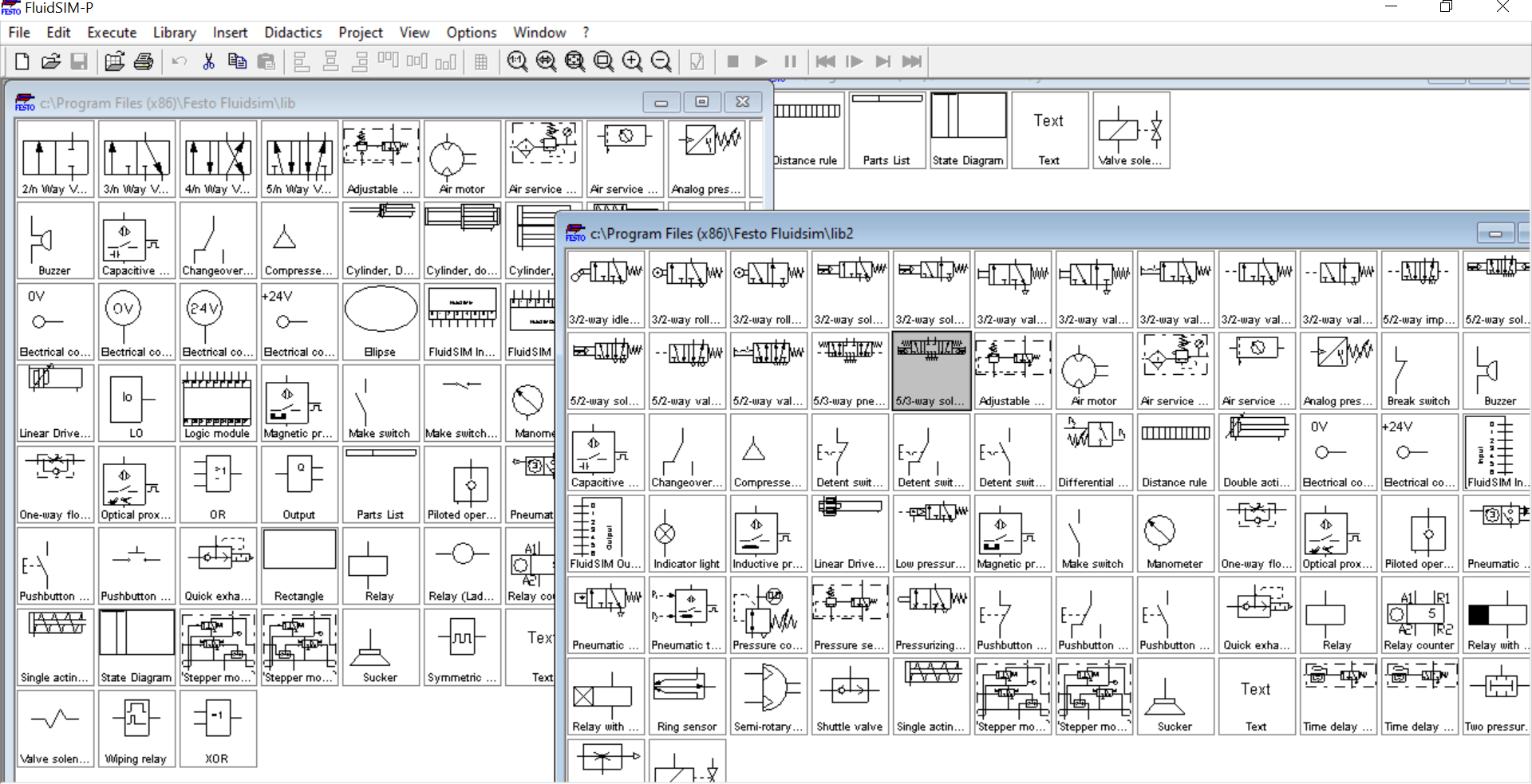Open the Options menu
Screen dimensions: 1532x784
click(472, 33)
